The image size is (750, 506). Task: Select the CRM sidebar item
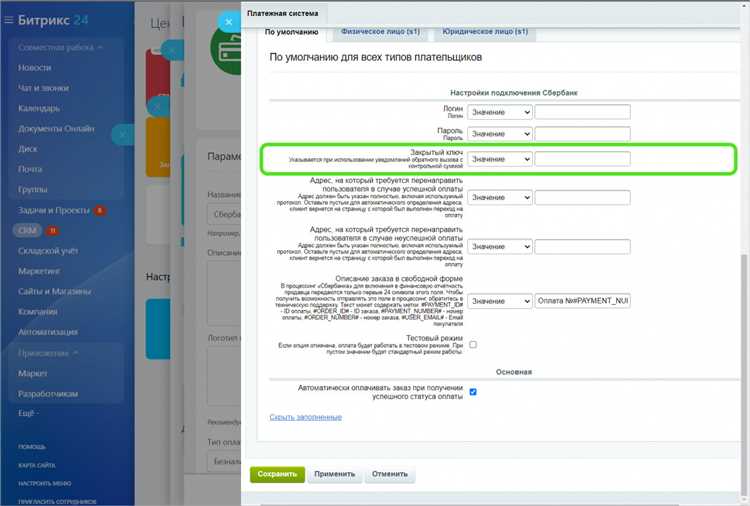pyautogui.click(x=27, y=231)
